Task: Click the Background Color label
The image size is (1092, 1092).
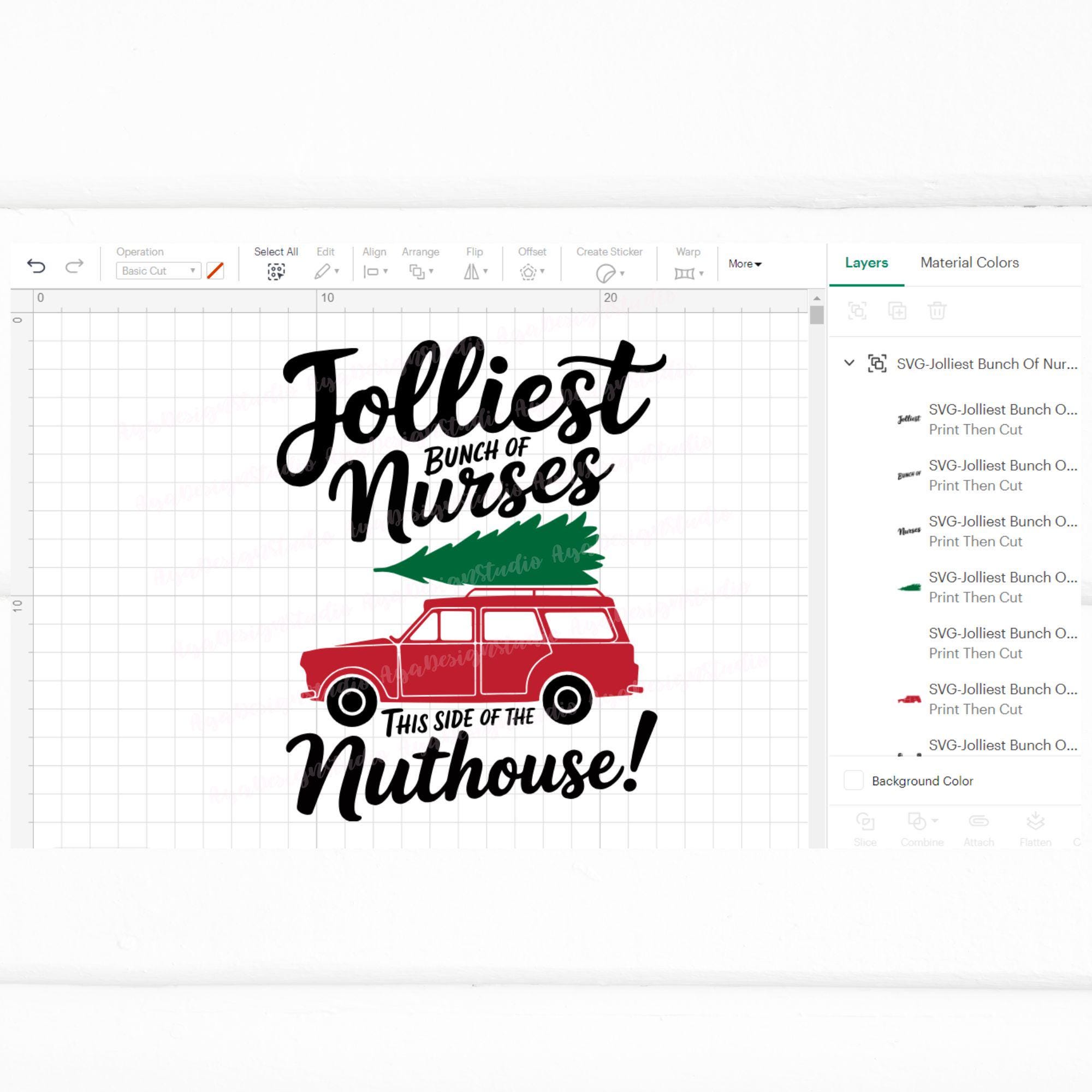Action: tap(922, 781)
